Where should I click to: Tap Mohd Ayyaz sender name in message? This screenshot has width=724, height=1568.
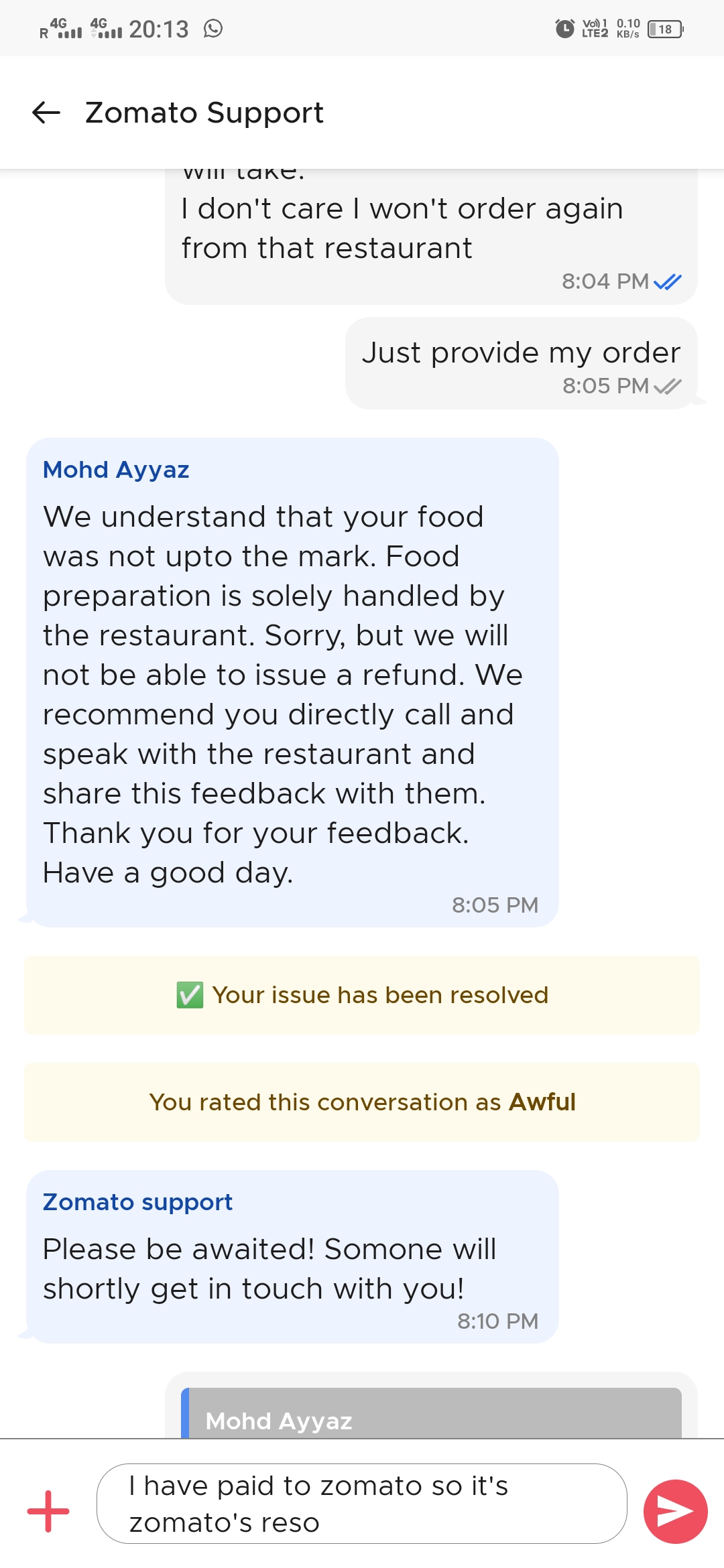(116, 470)
